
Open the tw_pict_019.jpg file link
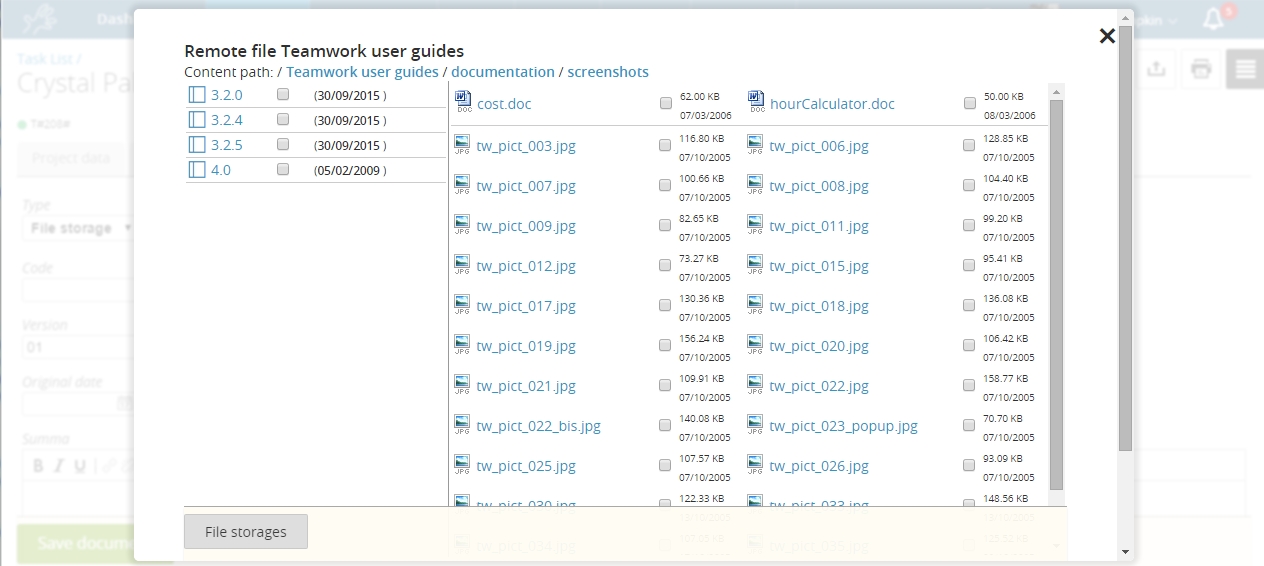click(526, 346)
